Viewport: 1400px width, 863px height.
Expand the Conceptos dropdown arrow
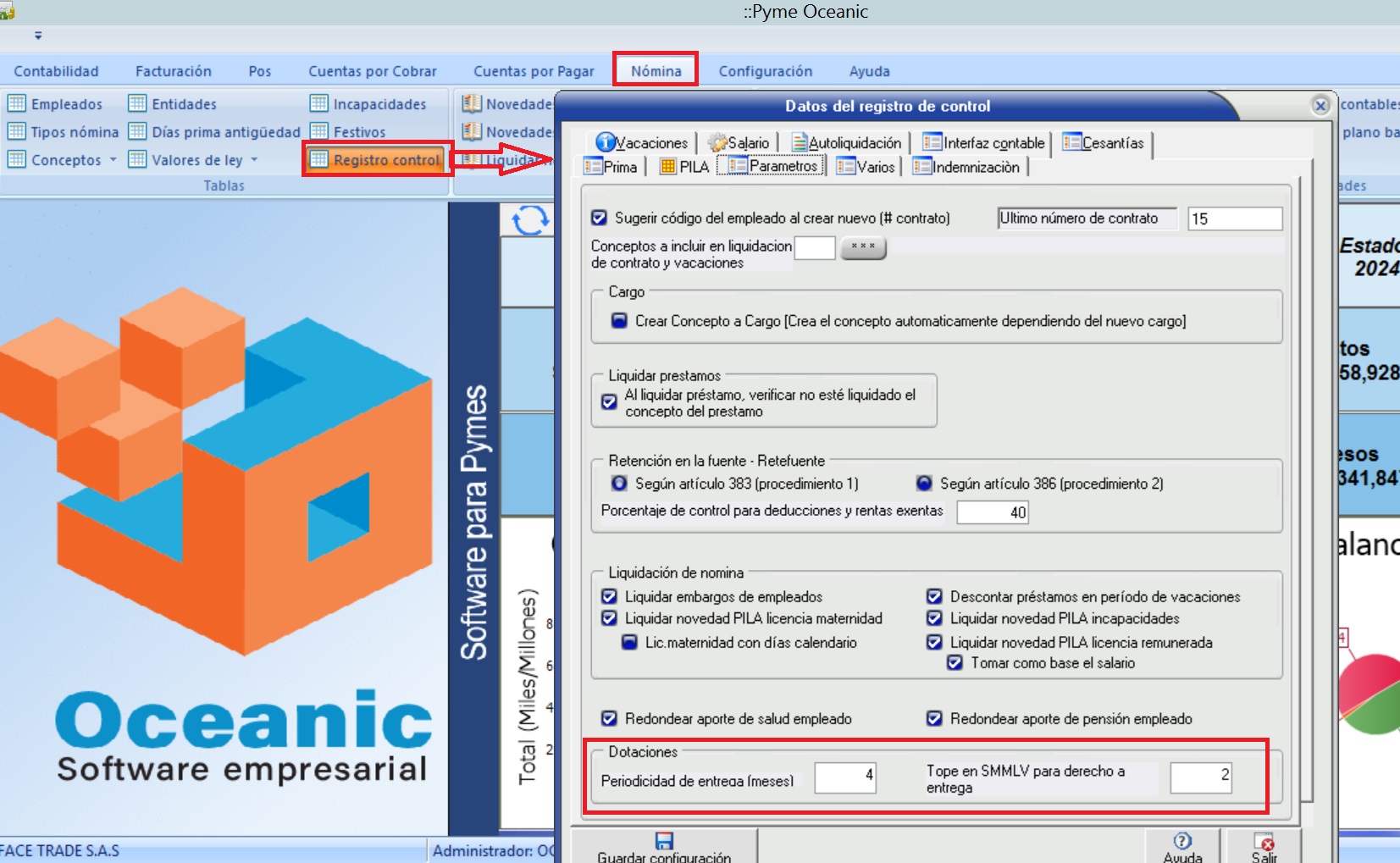point(113,159)
